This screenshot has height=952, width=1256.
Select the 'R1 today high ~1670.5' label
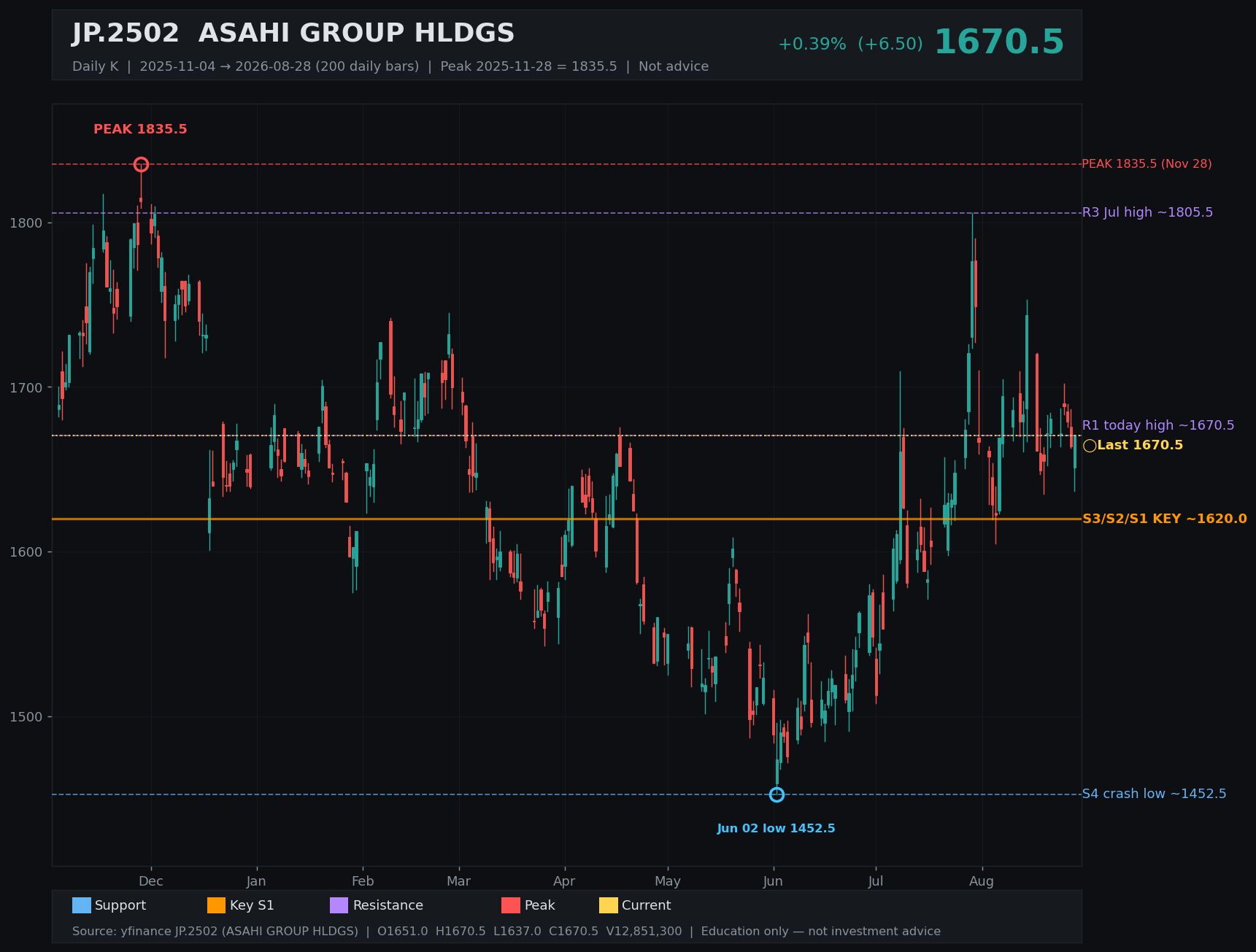(1158, 425)
